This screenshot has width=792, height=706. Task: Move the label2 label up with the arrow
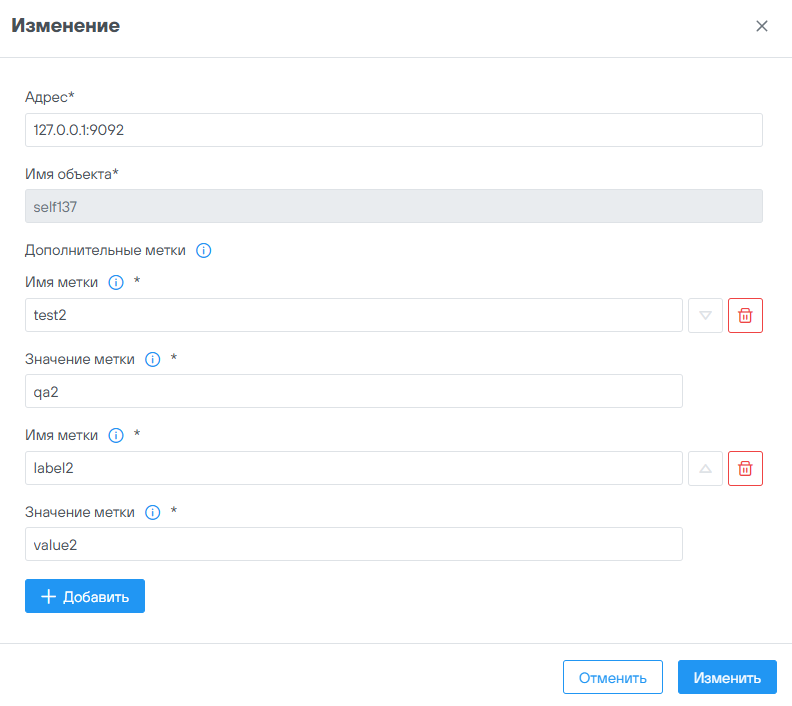[705, 468]
